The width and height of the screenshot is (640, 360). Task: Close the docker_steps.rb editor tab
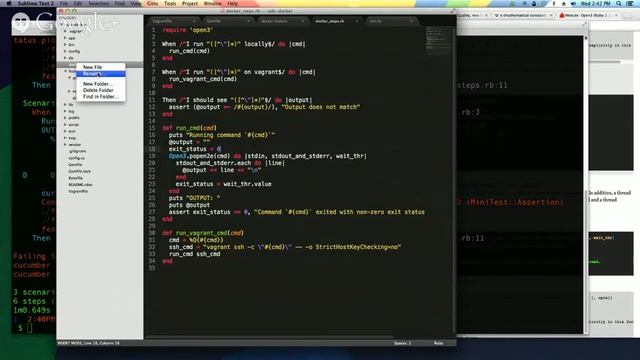click(x=357, y=21)
